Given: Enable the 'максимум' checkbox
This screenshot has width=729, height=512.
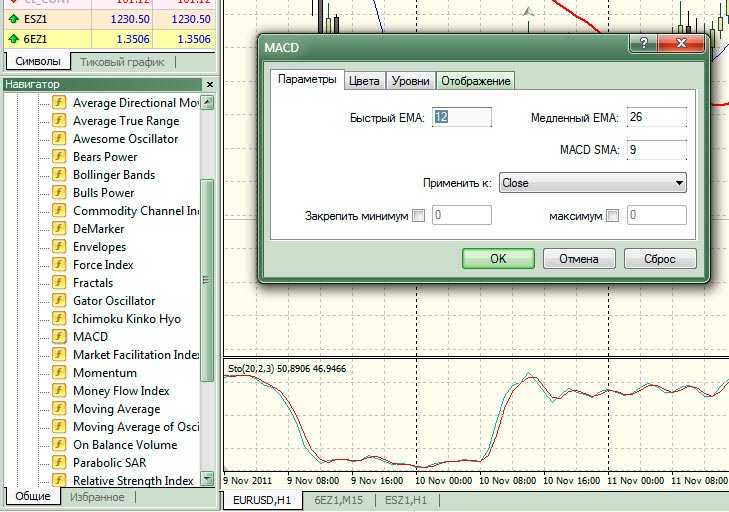Looking at the screenshot, I should [612, 215].
